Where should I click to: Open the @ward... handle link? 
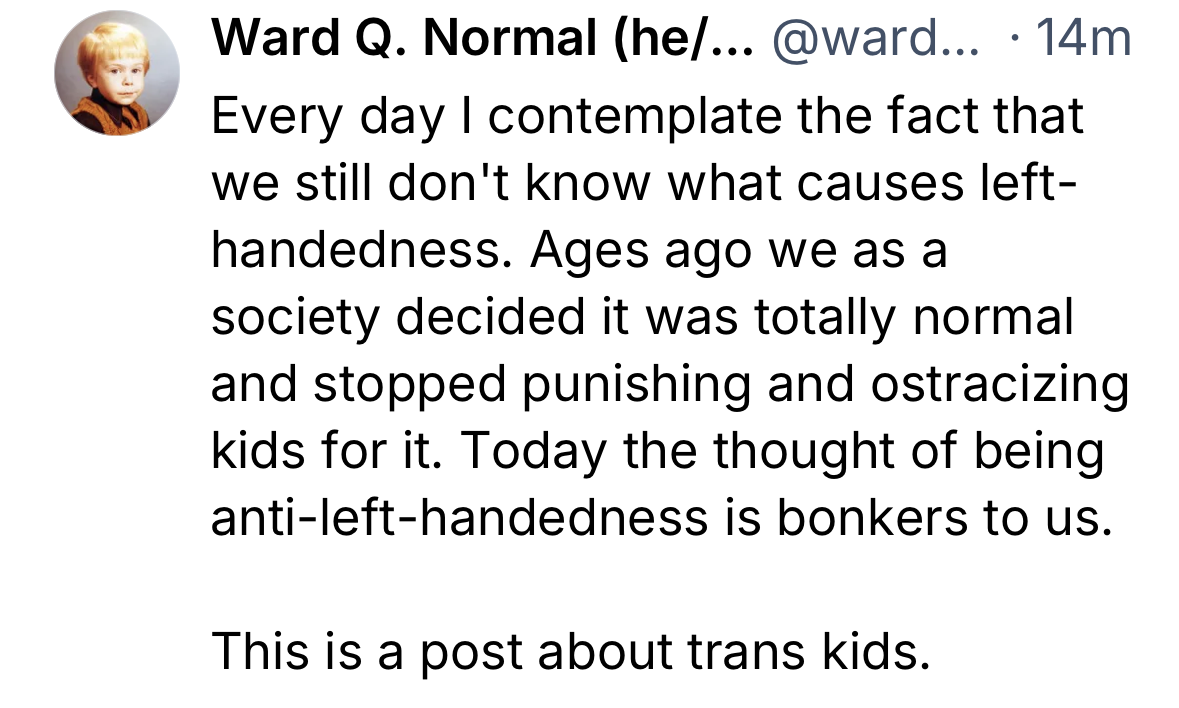pos(876,38)
